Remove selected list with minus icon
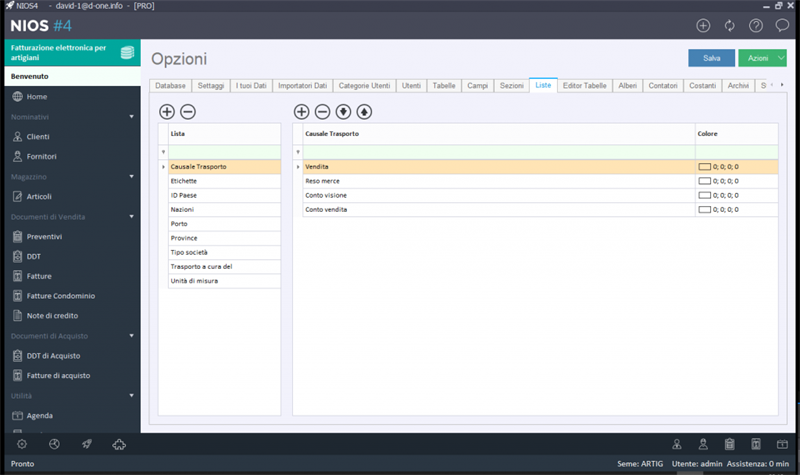This screenshot has height=475, width=800. pos(188,112)
